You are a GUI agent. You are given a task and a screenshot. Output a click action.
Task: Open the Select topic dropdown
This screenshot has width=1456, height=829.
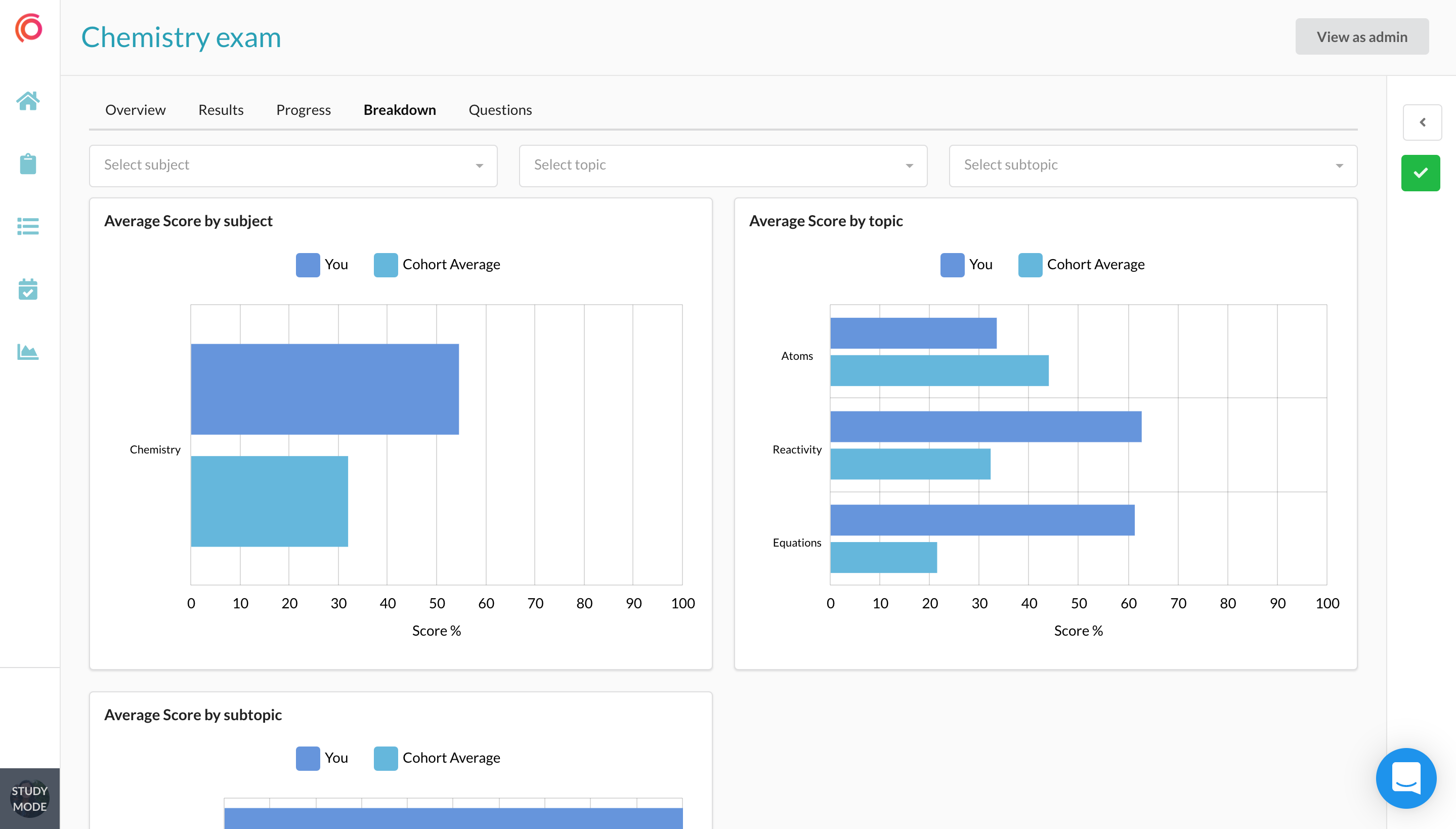(722, 165)
